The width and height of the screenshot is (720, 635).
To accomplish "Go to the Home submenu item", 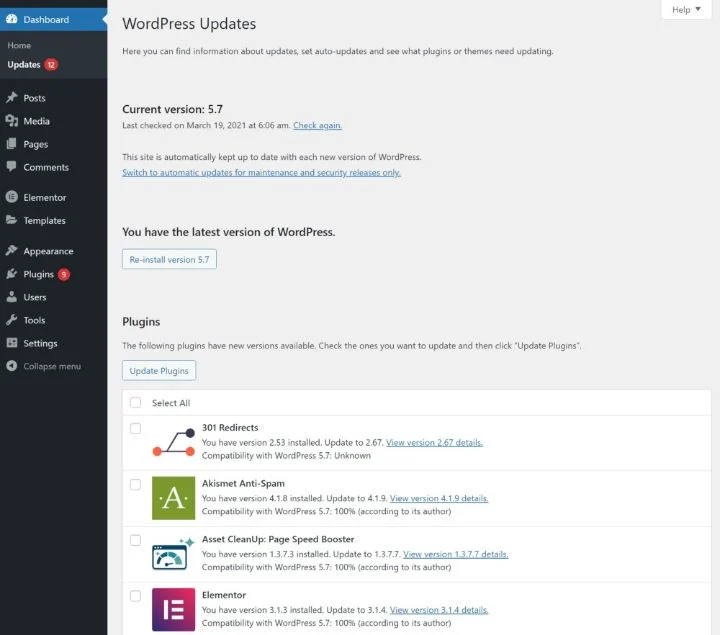I will pyautogui.click(x=19, y=46).
